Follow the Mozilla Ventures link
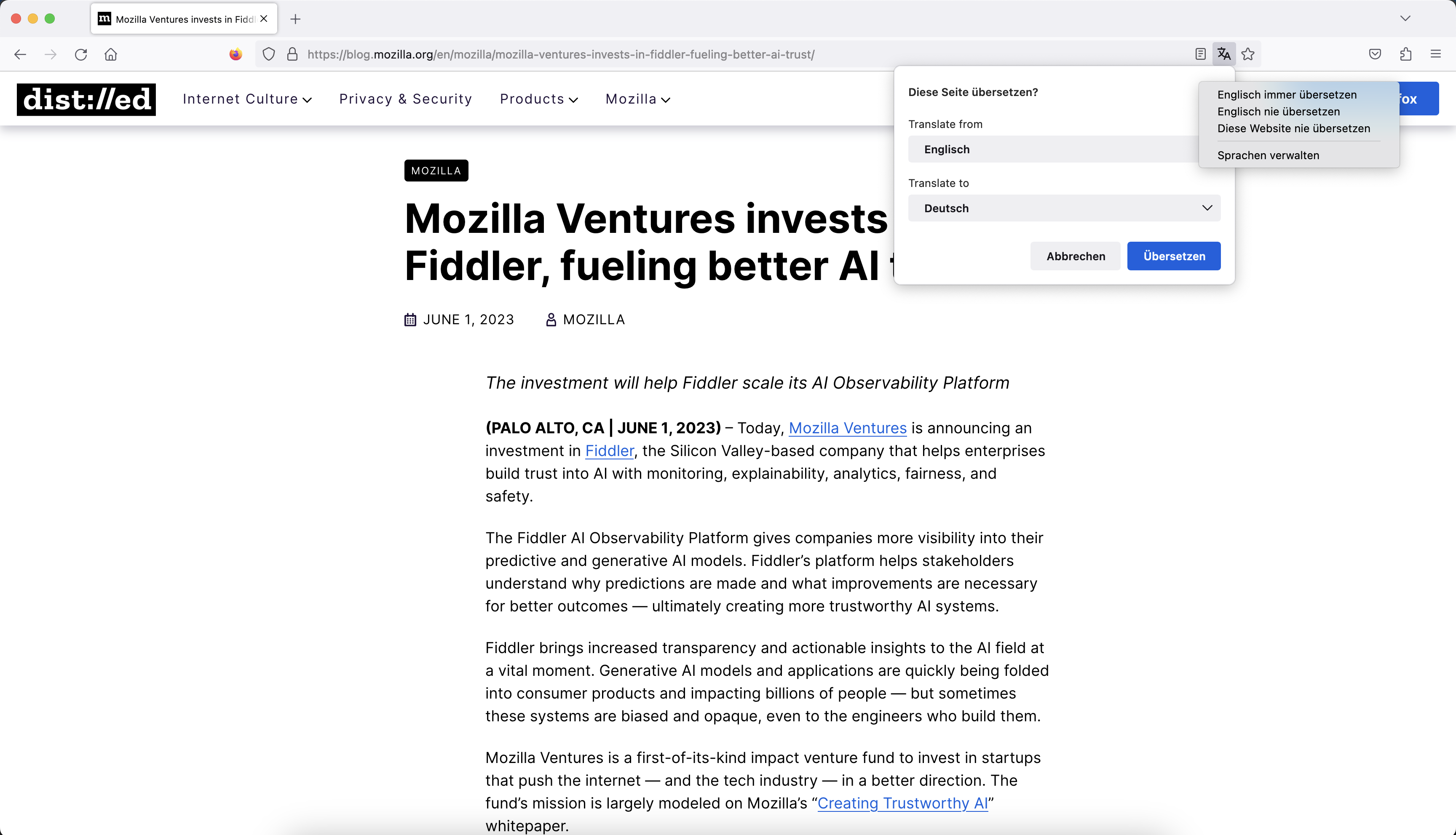This screenshot has width=1456, height=835. pyautogui.click(x=847, y=428)
